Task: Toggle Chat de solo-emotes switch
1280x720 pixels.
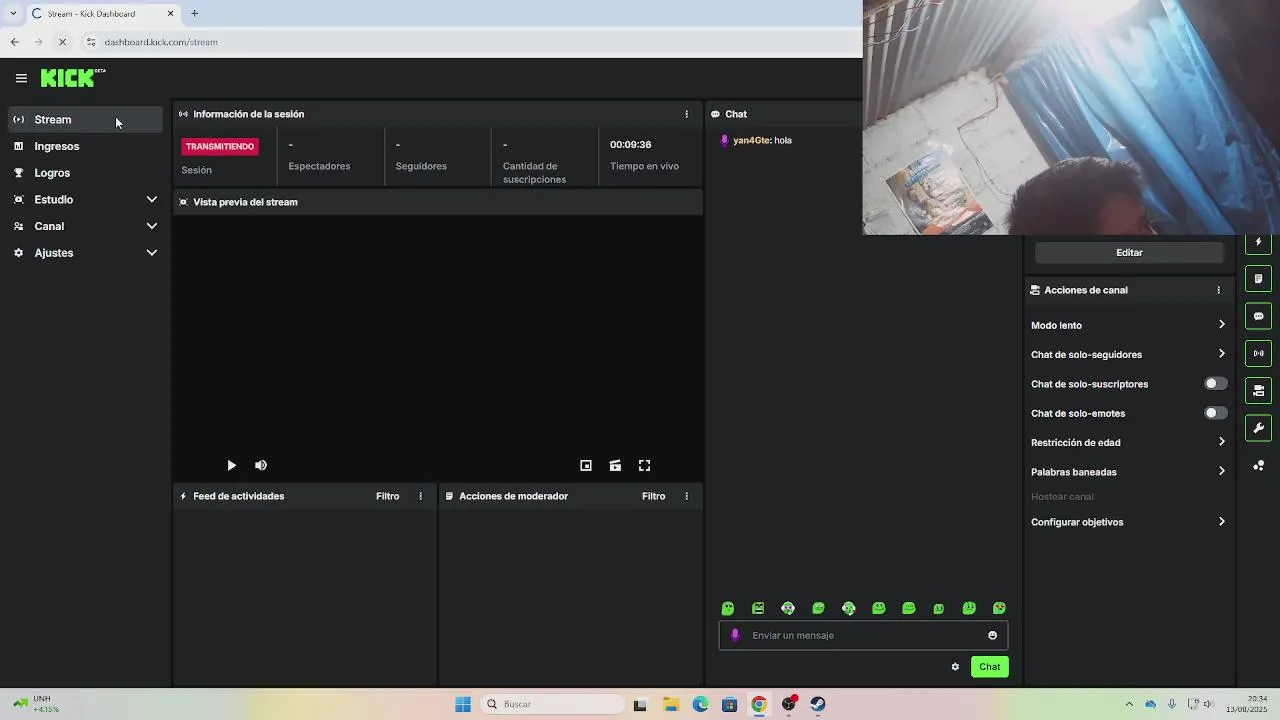Action: click(1215, 413)
